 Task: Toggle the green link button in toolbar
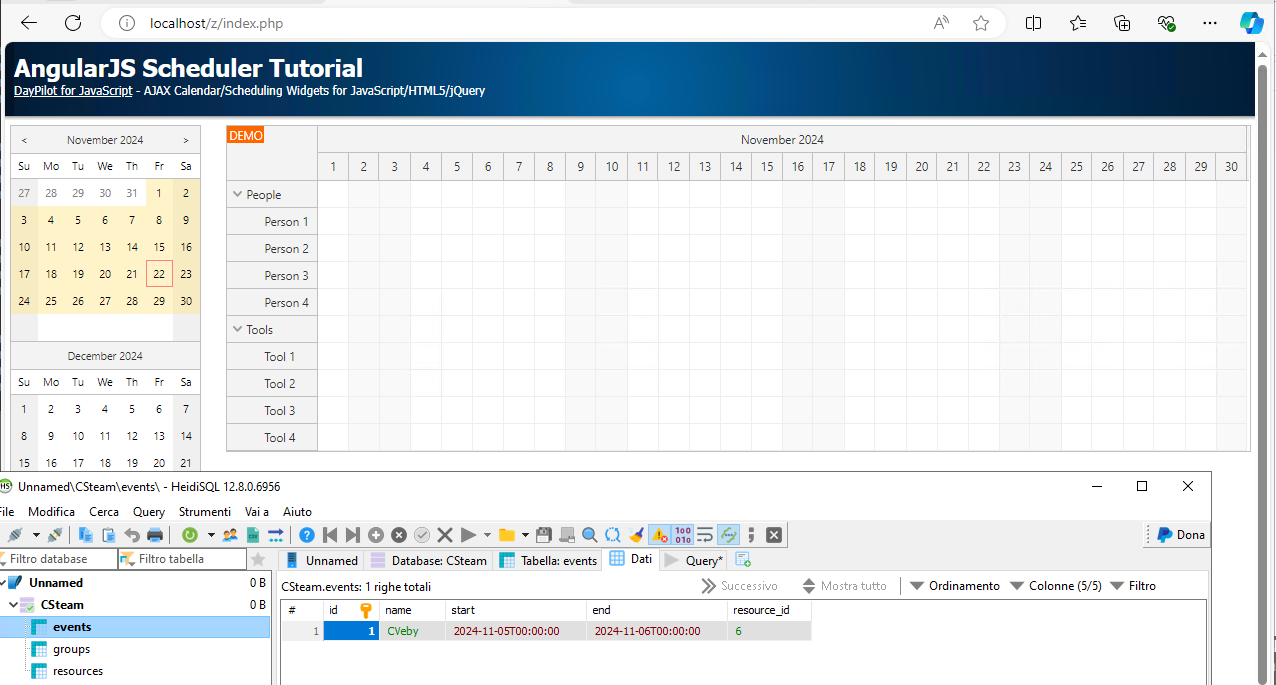point(729,535)
